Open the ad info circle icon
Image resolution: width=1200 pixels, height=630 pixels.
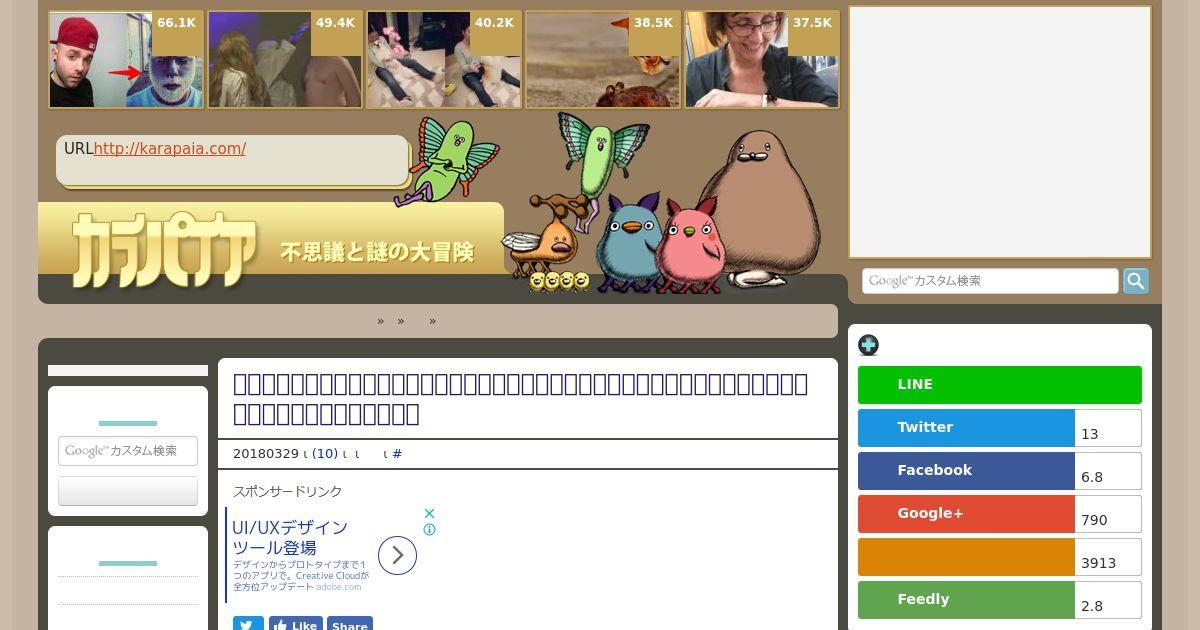429,530
